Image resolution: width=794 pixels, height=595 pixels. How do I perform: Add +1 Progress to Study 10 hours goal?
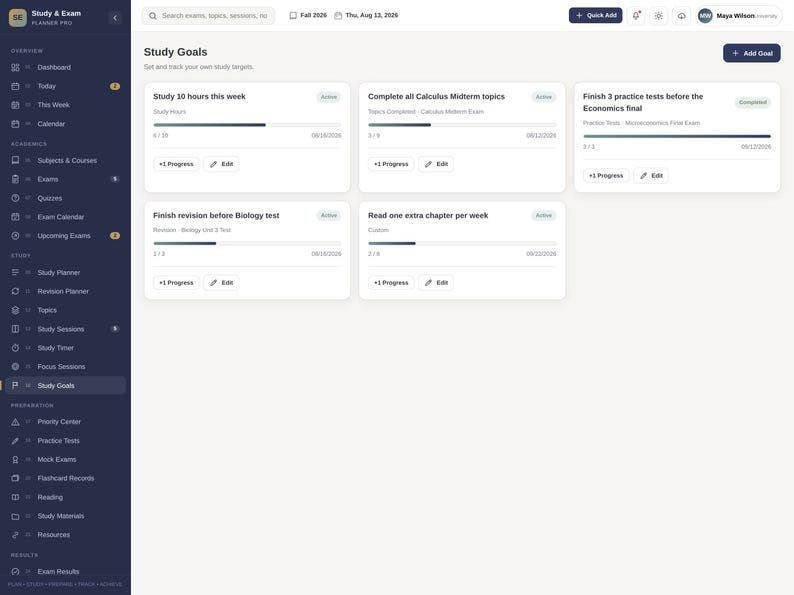(x=176, y=164)
